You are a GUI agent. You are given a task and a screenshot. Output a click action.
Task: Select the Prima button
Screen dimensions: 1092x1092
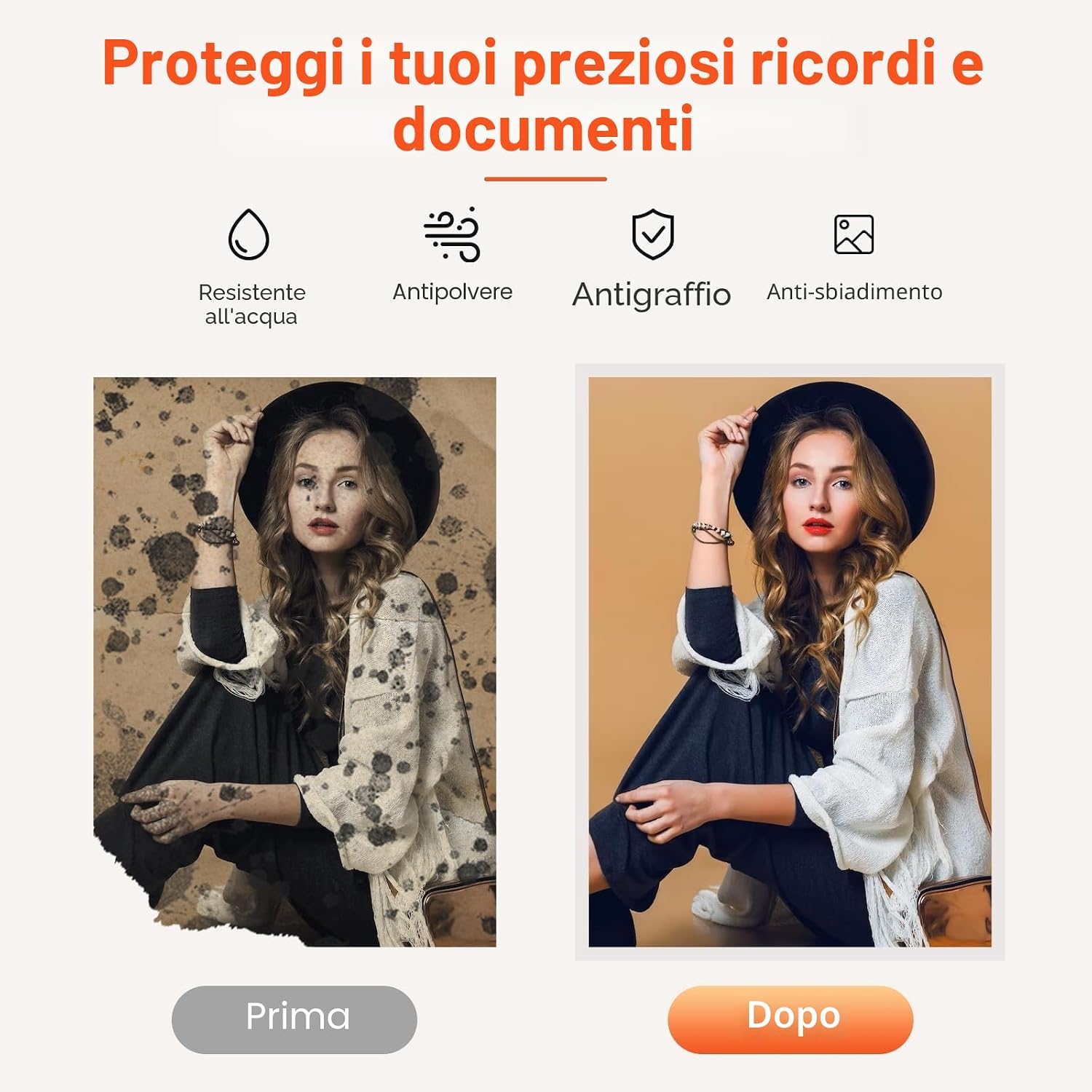[x=294, y=1019]
